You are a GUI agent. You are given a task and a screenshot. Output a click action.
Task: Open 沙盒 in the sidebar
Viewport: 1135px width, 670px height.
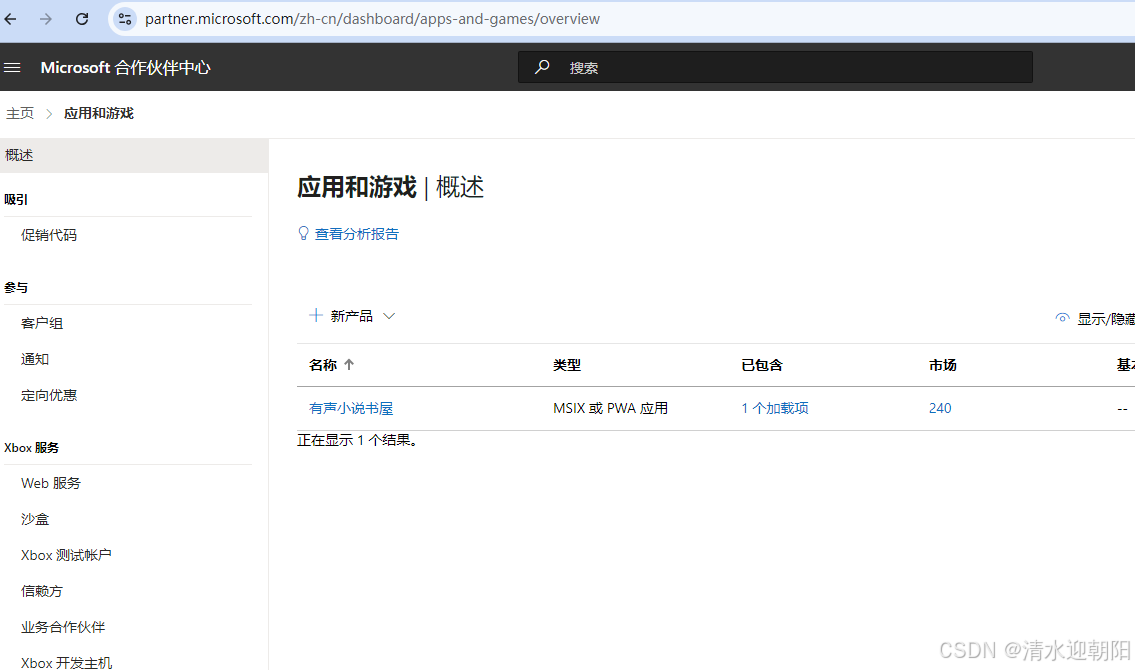point(35,519)
